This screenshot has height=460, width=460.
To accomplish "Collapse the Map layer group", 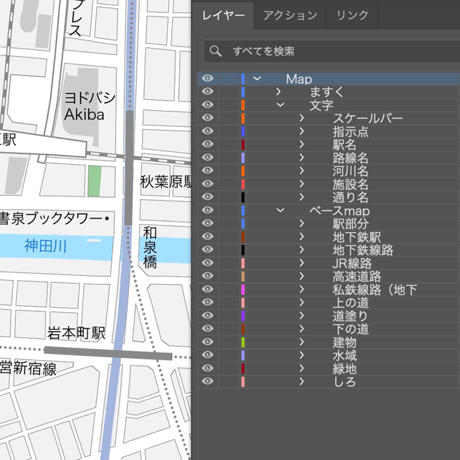I will point(257,79).
